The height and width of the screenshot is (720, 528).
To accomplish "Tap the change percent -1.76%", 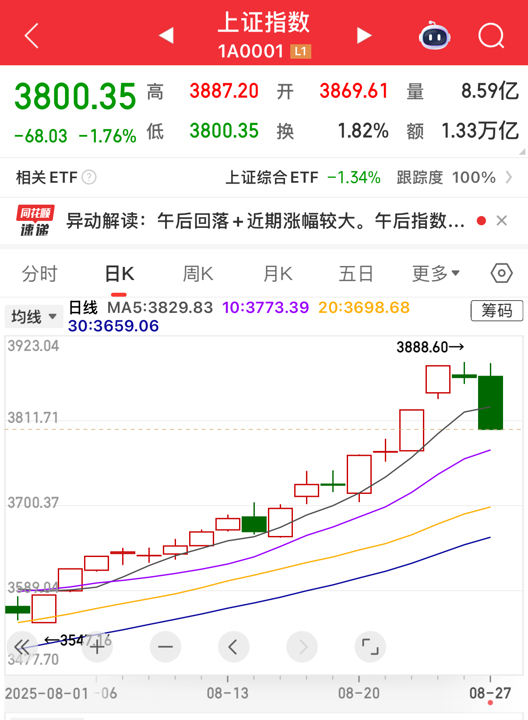I will (107, 136).
